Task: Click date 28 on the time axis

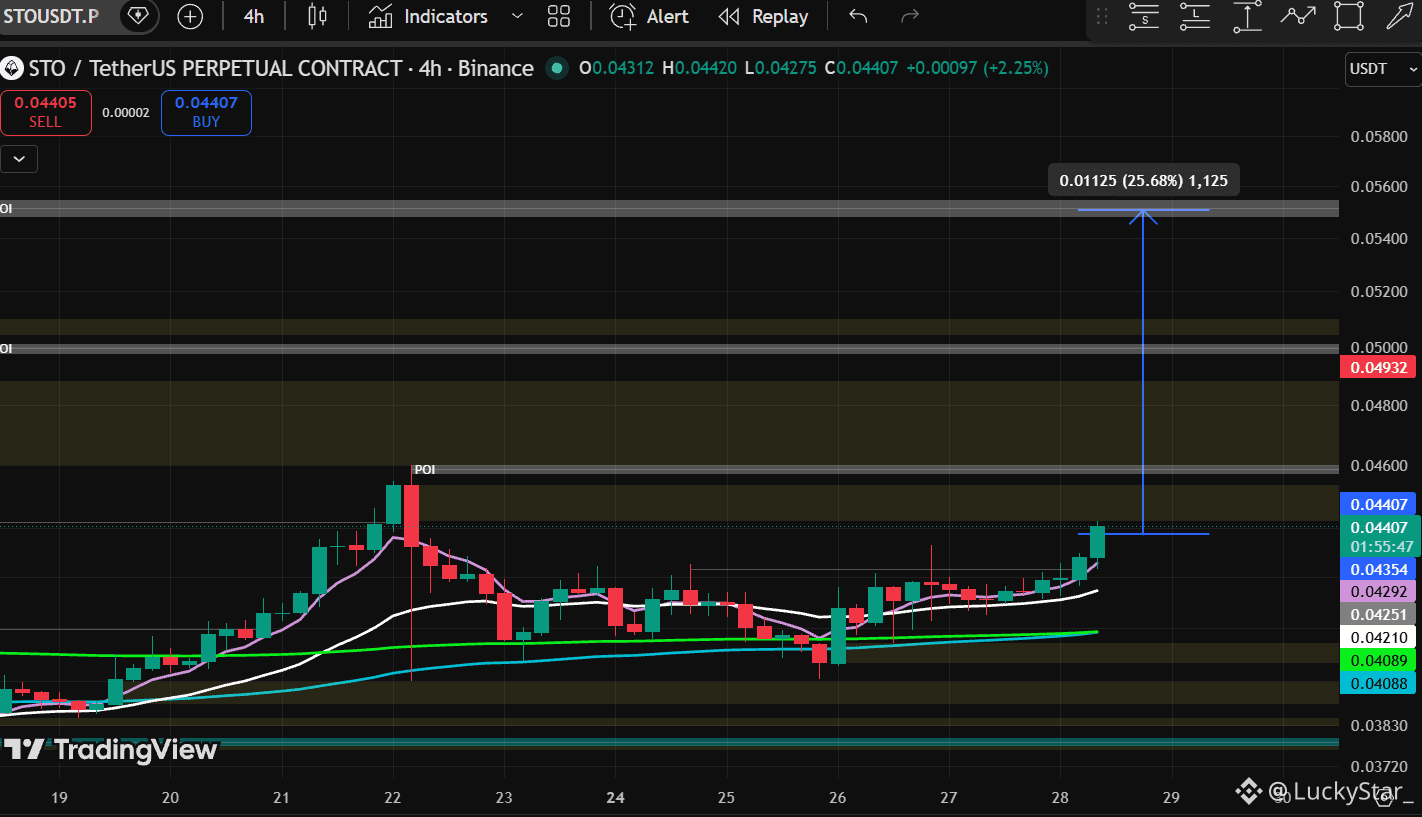Action: [x=1061, y=797]
